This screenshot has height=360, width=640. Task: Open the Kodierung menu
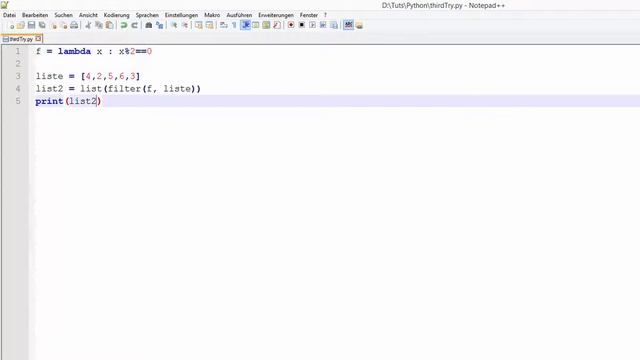(116, 15)
